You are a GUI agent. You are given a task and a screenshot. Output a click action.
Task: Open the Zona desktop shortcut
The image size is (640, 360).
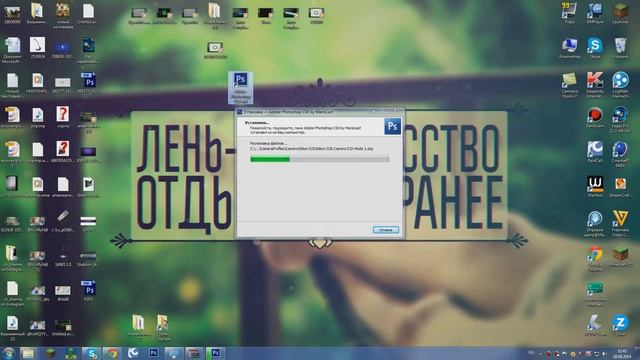pos(620,325)
